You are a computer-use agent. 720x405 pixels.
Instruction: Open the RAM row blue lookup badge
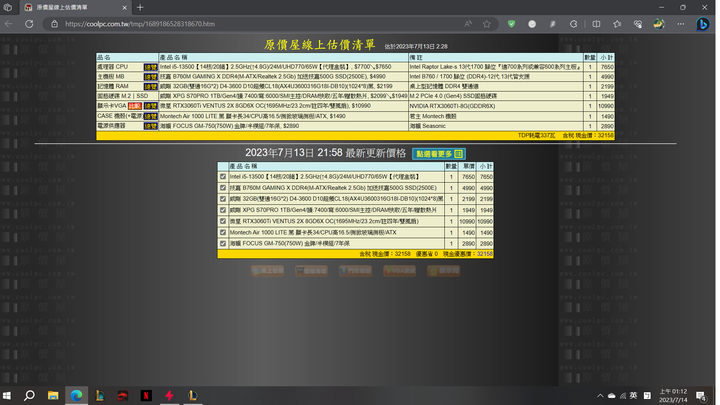tap(150, 86)
